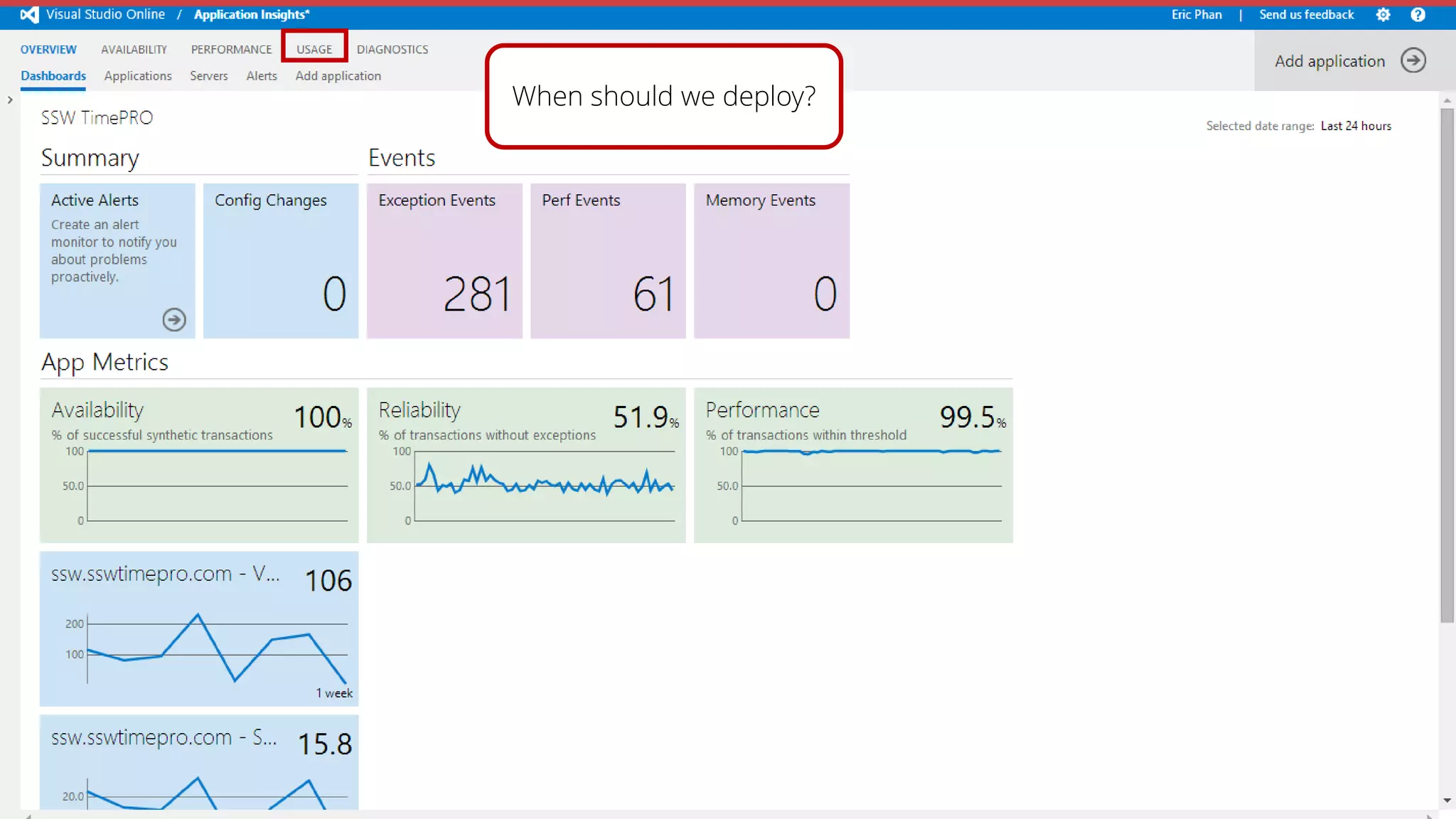The image size is (1456, 819).
Task: Open the Alerts sub-navigation link
Action: [x=262, y=76]
